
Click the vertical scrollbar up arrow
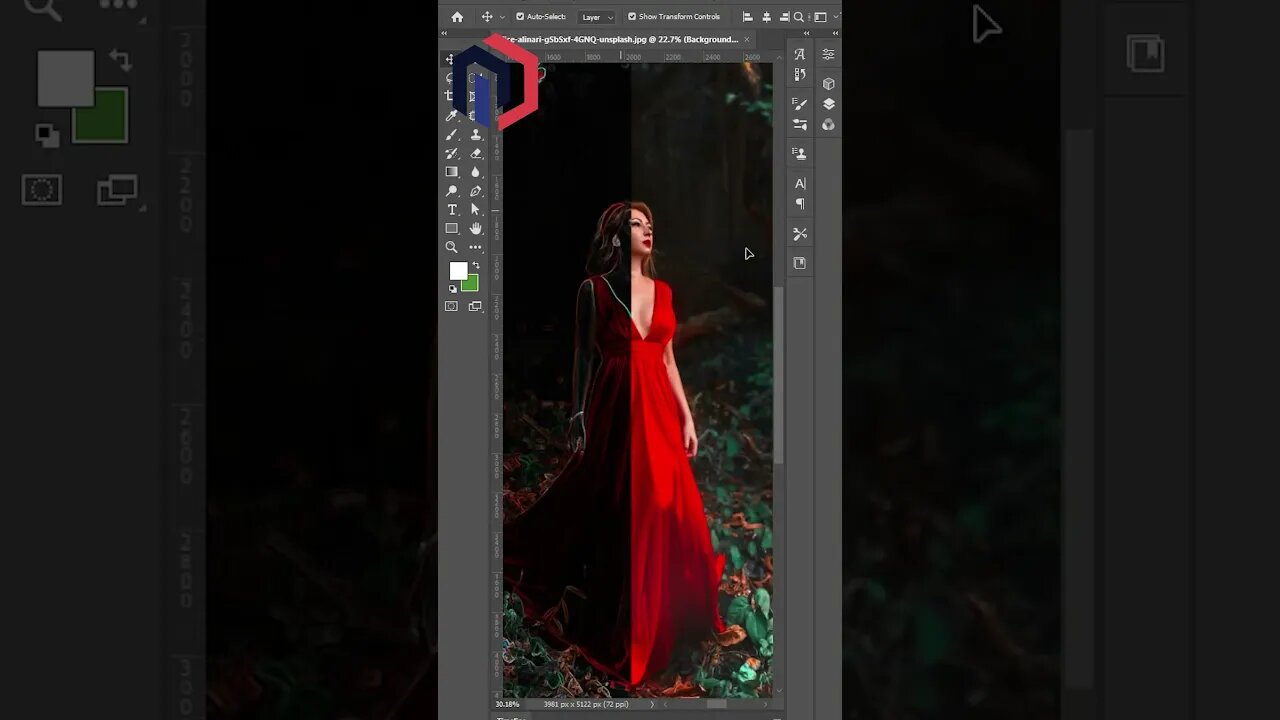pos(779,58)
